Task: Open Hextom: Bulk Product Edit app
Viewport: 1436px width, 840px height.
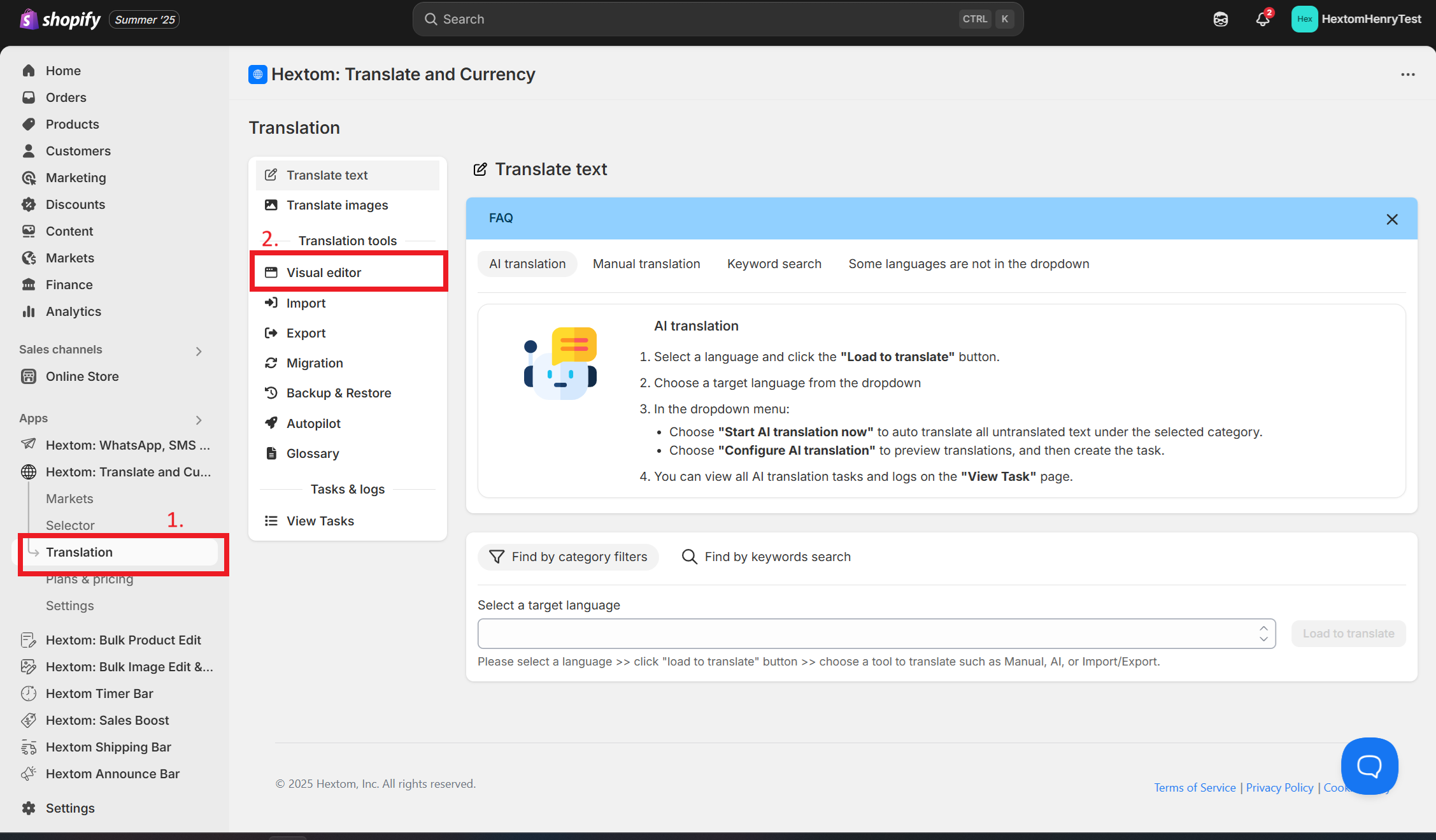Action: click(x=123, y=640)
